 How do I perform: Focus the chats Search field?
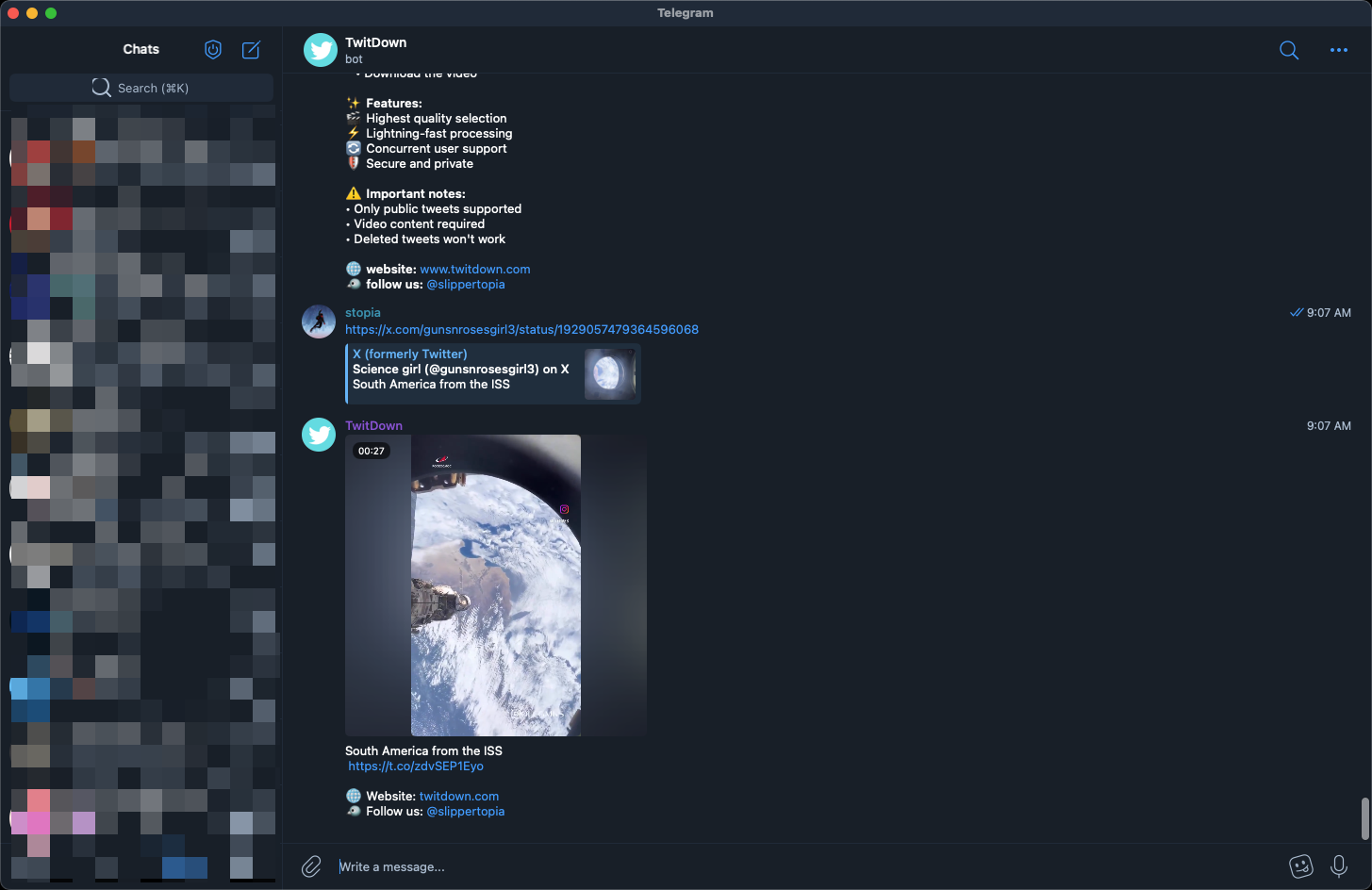[141, 88]
